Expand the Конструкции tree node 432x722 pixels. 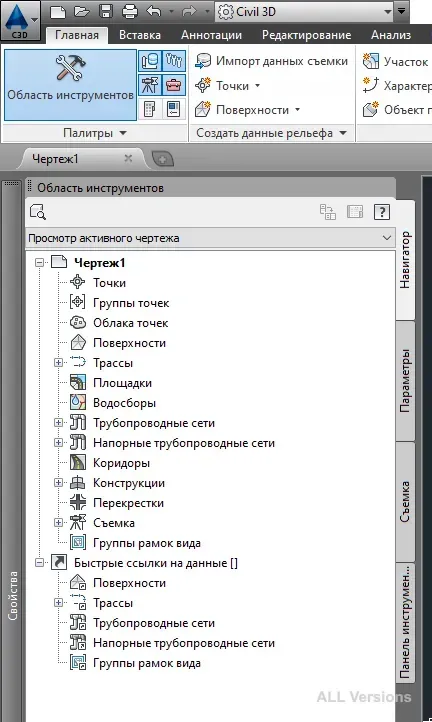pyautogui.click(x=58, y=483)
